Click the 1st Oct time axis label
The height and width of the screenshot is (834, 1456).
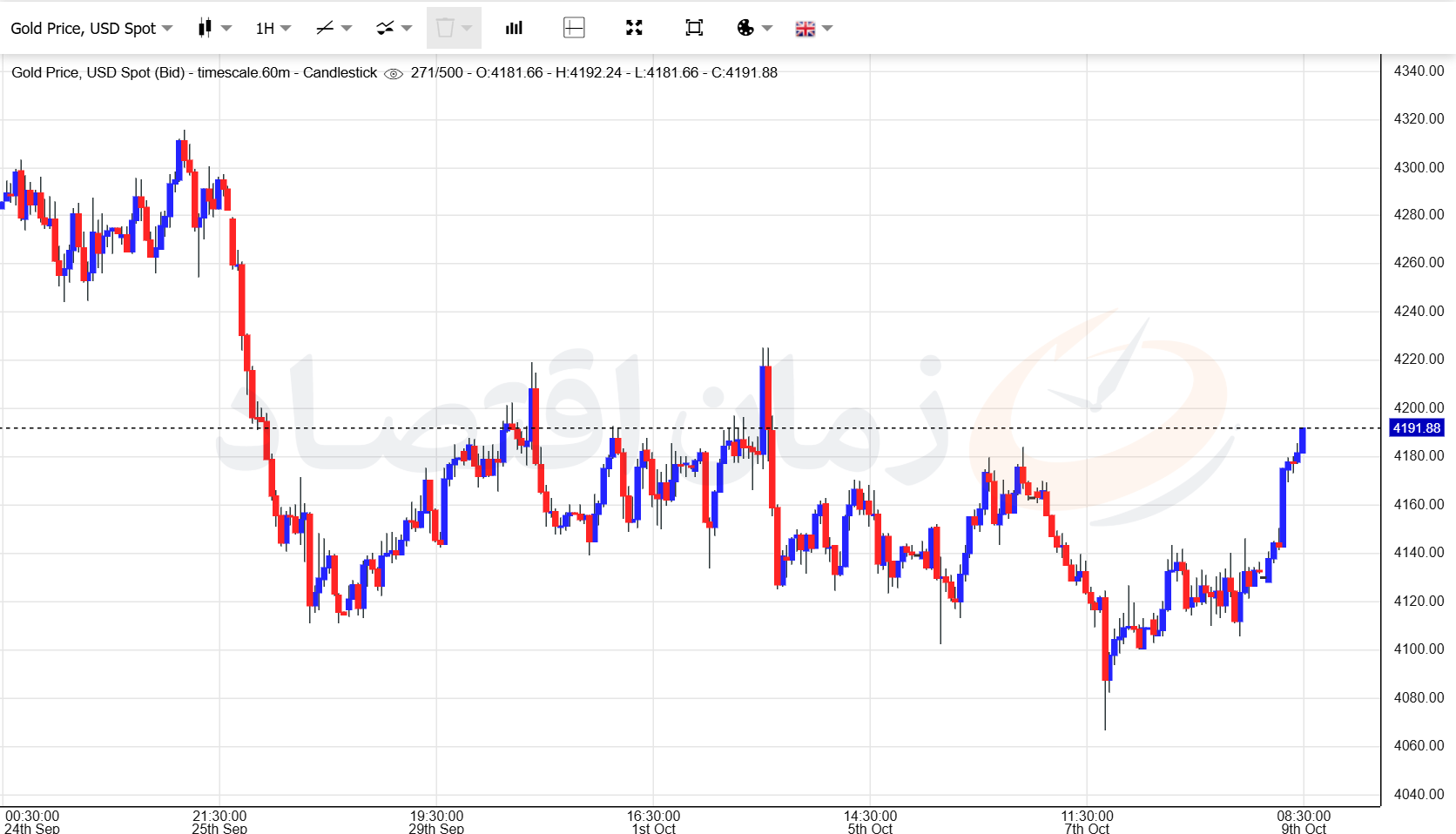tap(653, 828)
